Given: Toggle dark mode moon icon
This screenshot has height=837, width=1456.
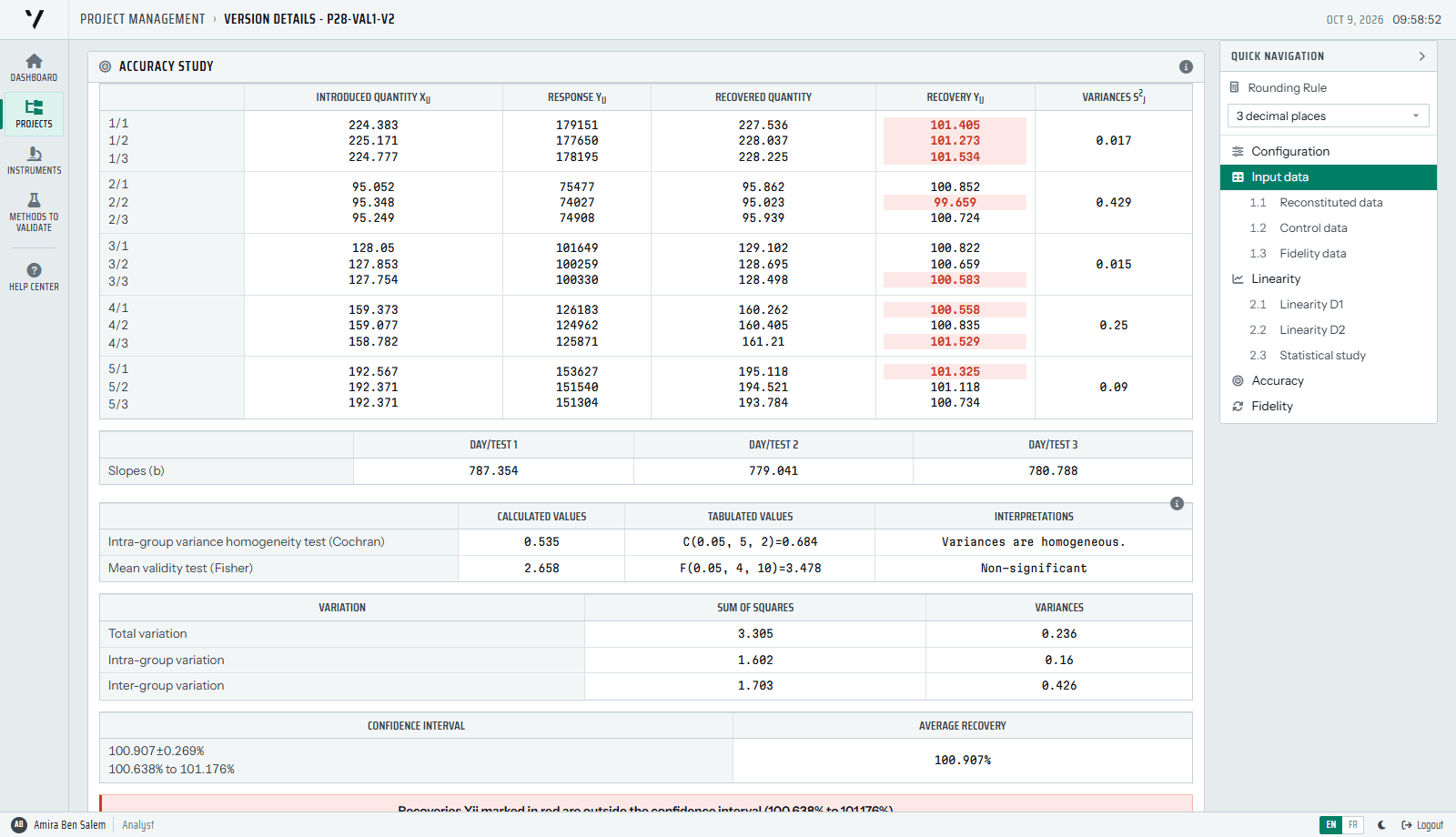Looking at the screenshot, I should 1381,825.
